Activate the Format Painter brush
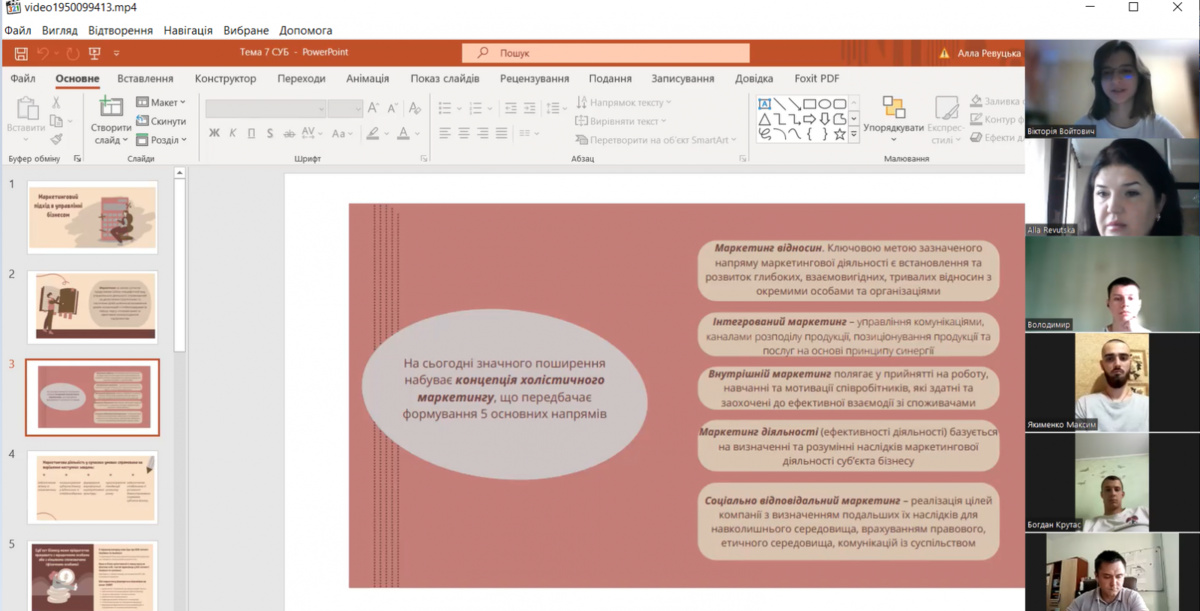The height and width of the screenshot is (611, 1200). tap(56, 140)
